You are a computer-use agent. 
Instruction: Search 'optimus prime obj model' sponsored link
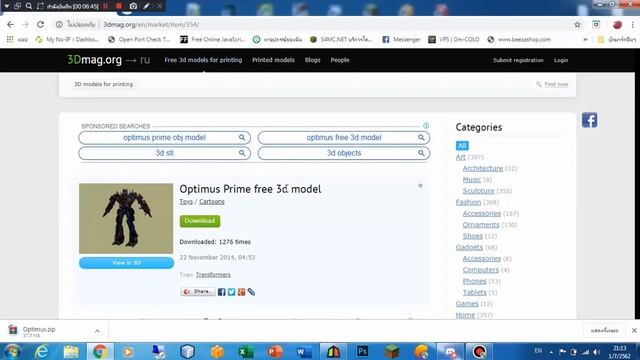click(x=164, y=138)
